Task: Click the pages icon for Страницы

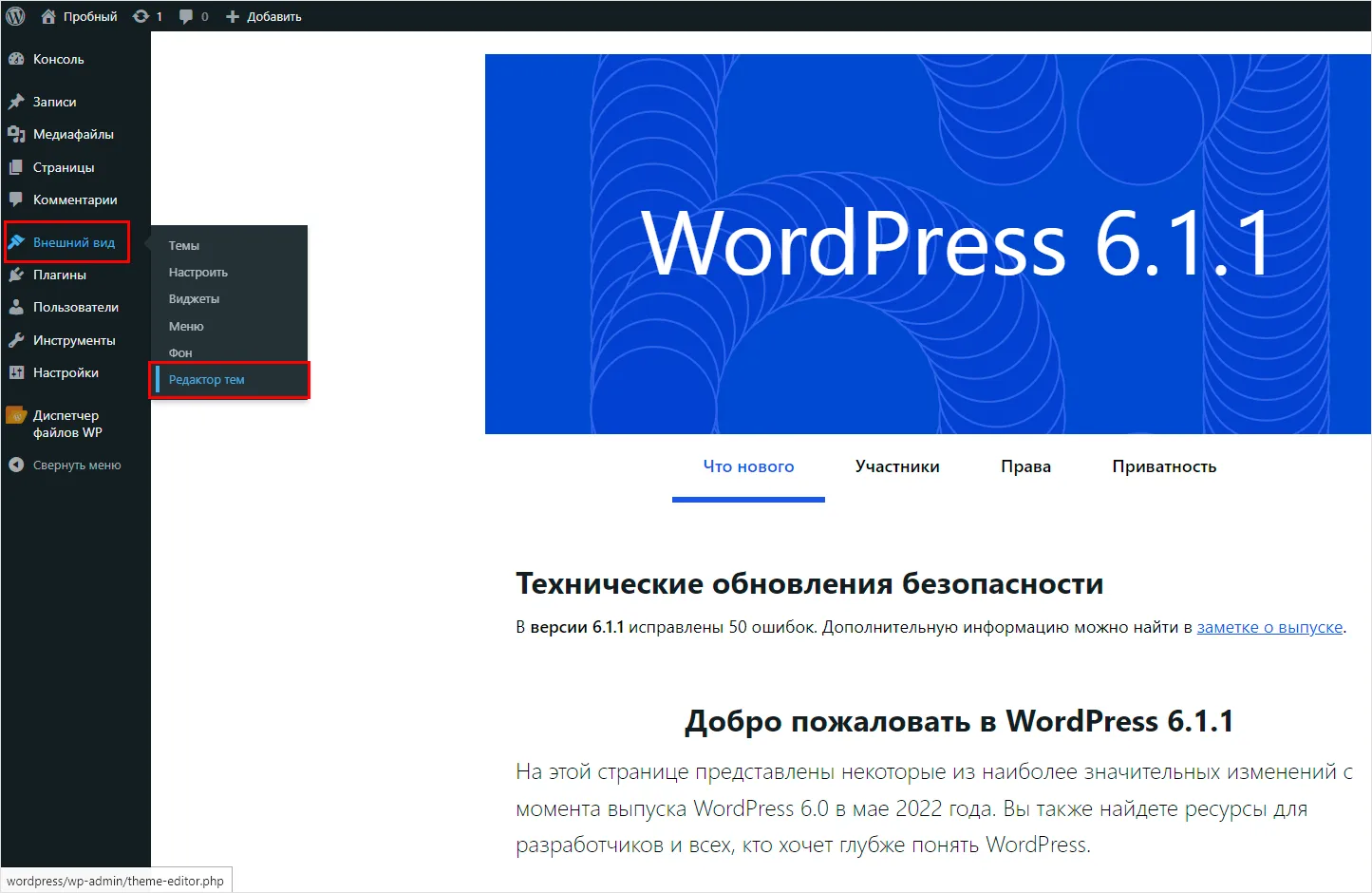Action: (x=16, y=167)
